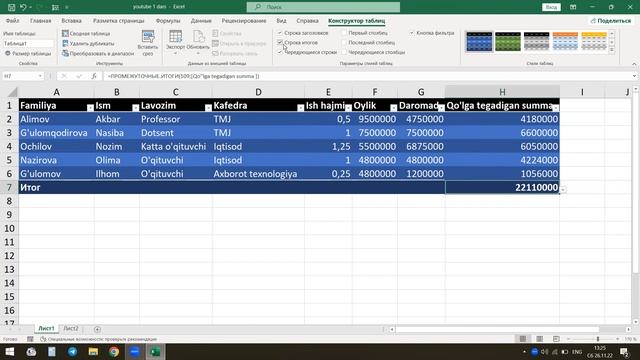
Task: Open the Рецензирование ribbon tab
Action: tap(244, 21)
